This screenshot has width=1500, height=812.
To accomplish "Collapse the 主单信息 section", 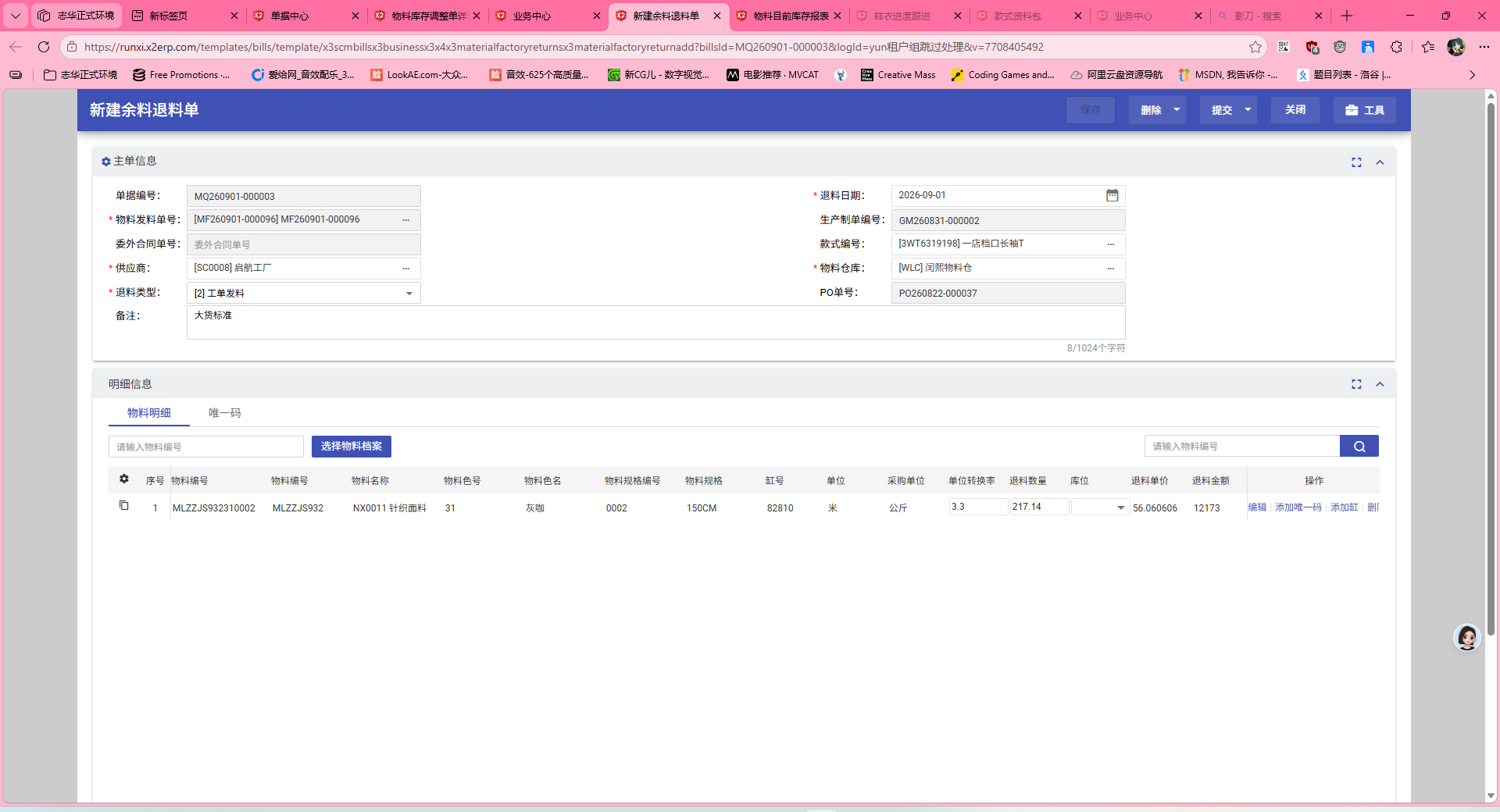I will pyautogui.click(x=1380, y=162).
